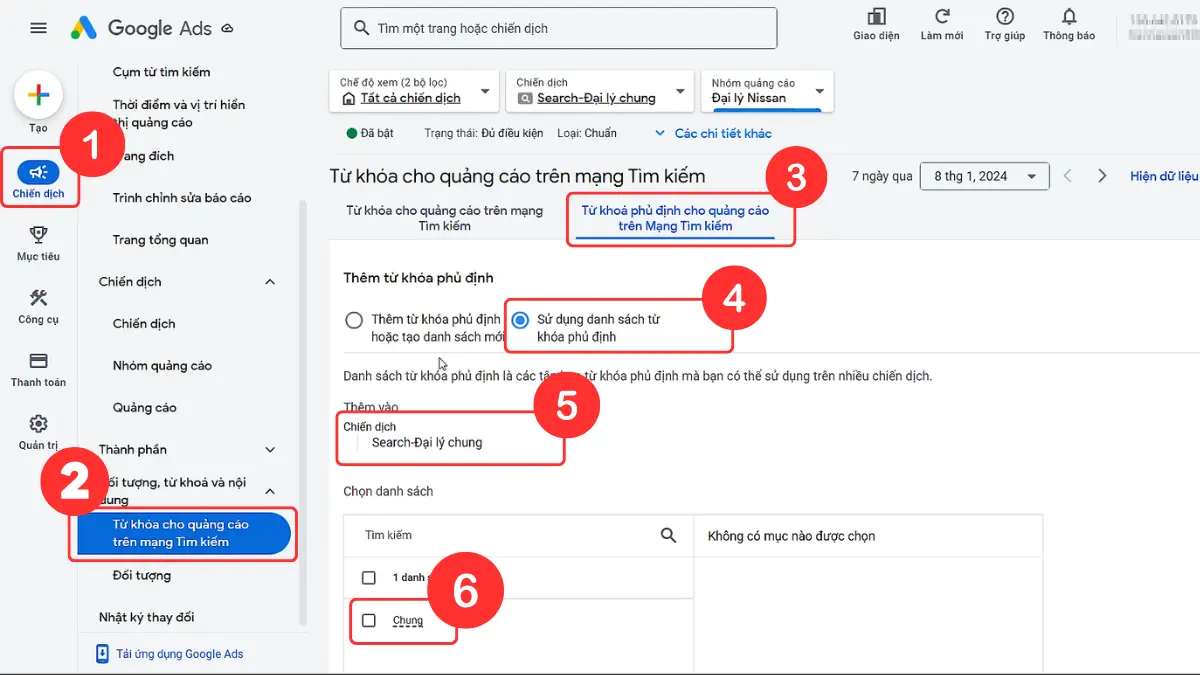This screenshot has width=1200, height=675.
Task: Open the hamburger main menu
Action: click(39, 28)
